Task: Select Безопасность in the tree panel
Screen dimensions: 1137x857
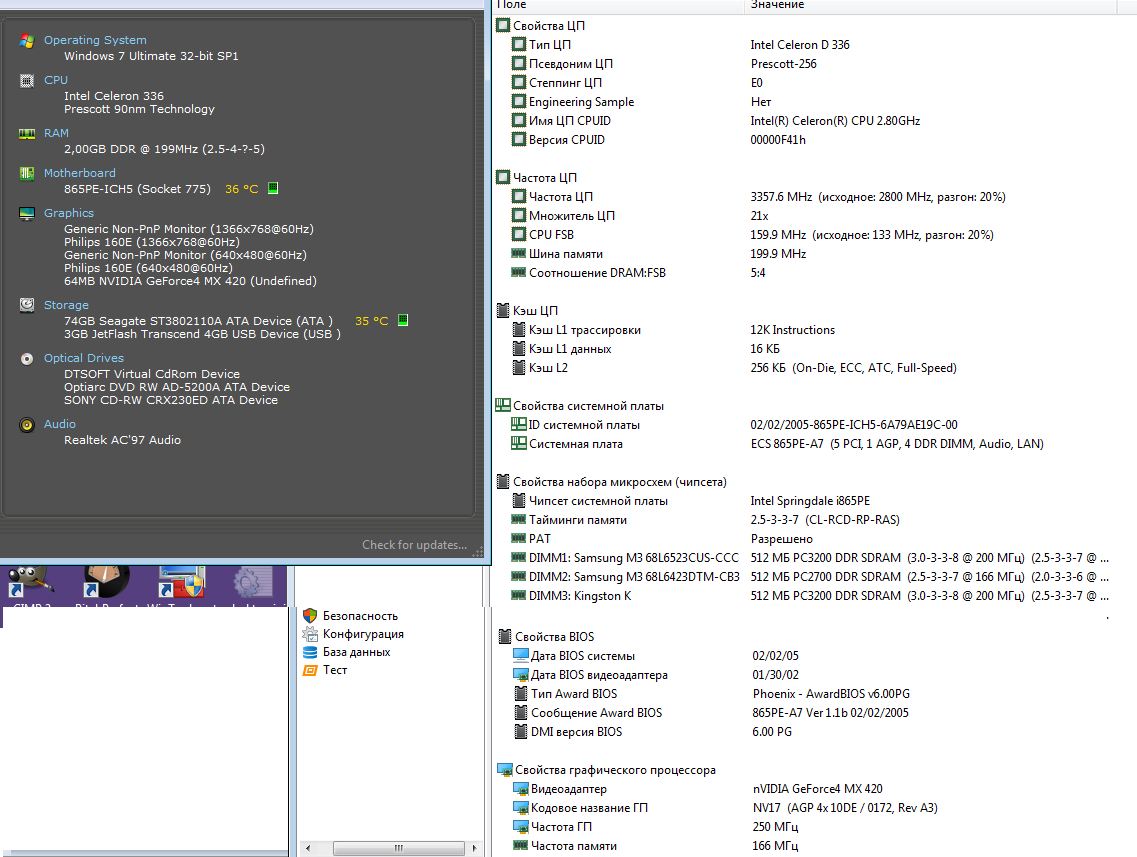Action: click(360, 616)
